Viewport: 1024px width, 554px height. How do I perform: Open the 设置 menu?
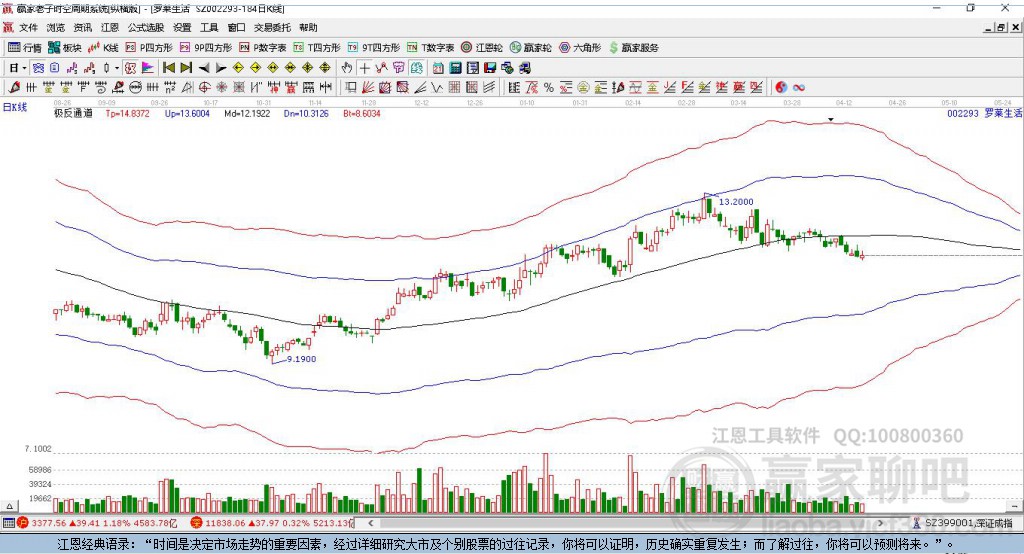(182, 27)
